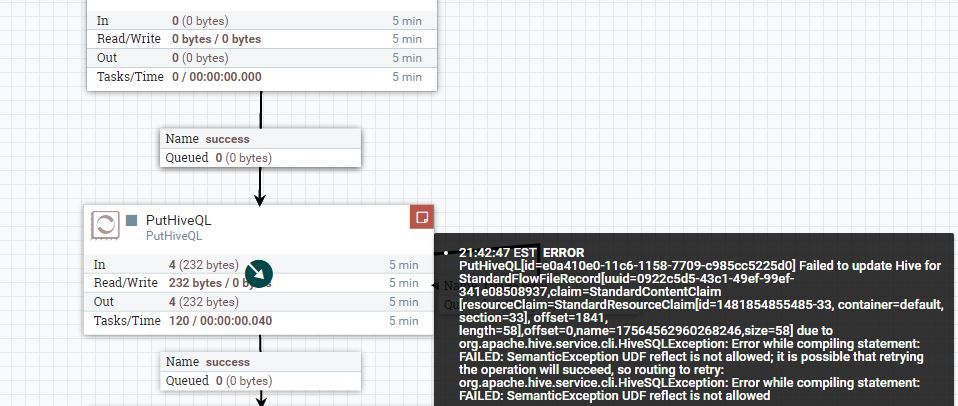Click the 21:42:47 EST timestamp in bulletin
The height and width of the screenshot is (406, 958).
point(498,253)
